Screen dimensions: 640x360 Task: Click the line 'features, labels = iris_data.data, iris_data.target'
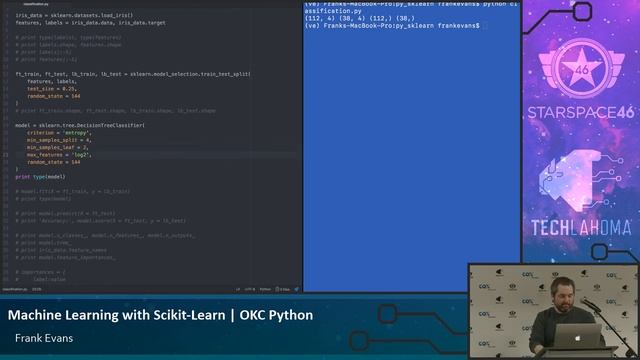(91, 23)
